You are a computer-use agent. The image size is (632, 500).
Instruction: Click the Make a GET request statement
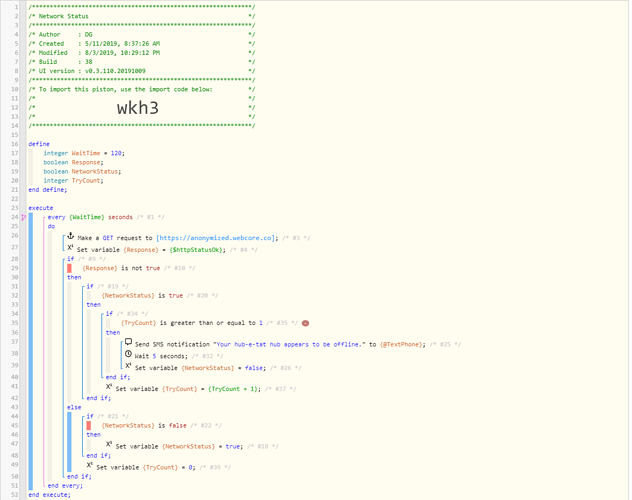pos(178,238)
